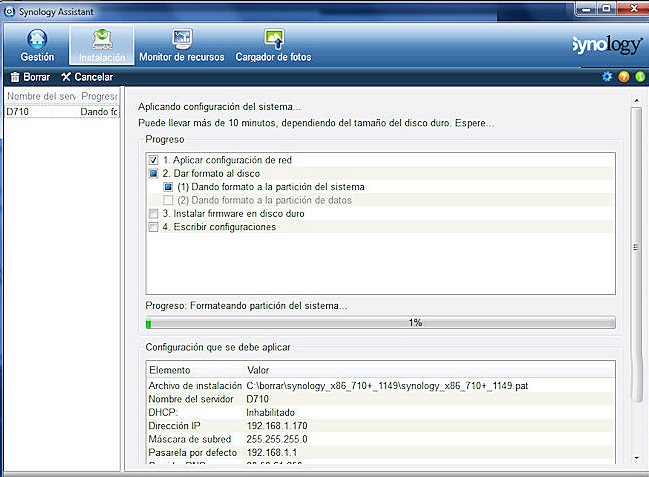Click the Dando fc progress cell

pyautogui.click(x=99, y=112)
